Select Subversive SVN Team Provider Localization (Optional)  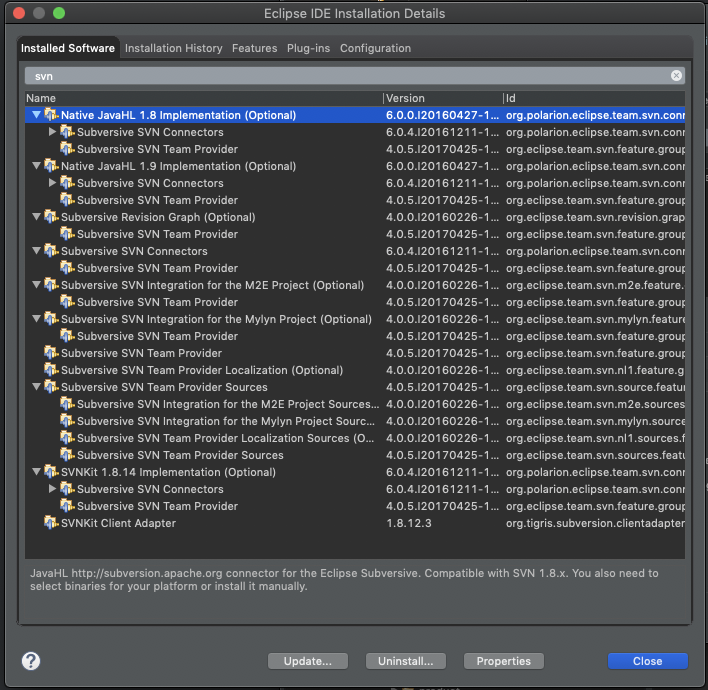pos(355,370)
